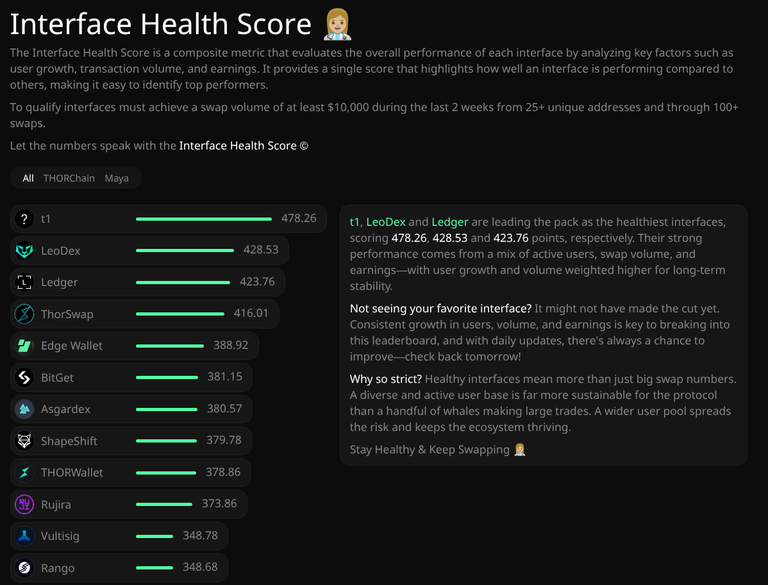Click the 416.01 score value
This screenshot has height=585, width=768.
click(x=251, y=313)
